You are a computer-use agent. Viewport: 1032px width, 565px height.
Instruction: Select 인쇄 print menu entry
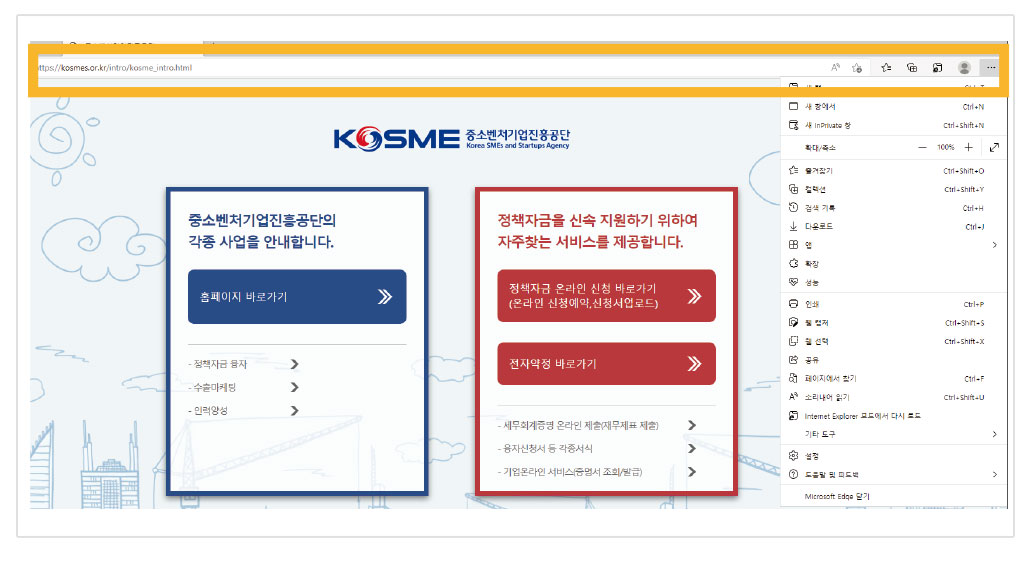(x=894, y=304)
